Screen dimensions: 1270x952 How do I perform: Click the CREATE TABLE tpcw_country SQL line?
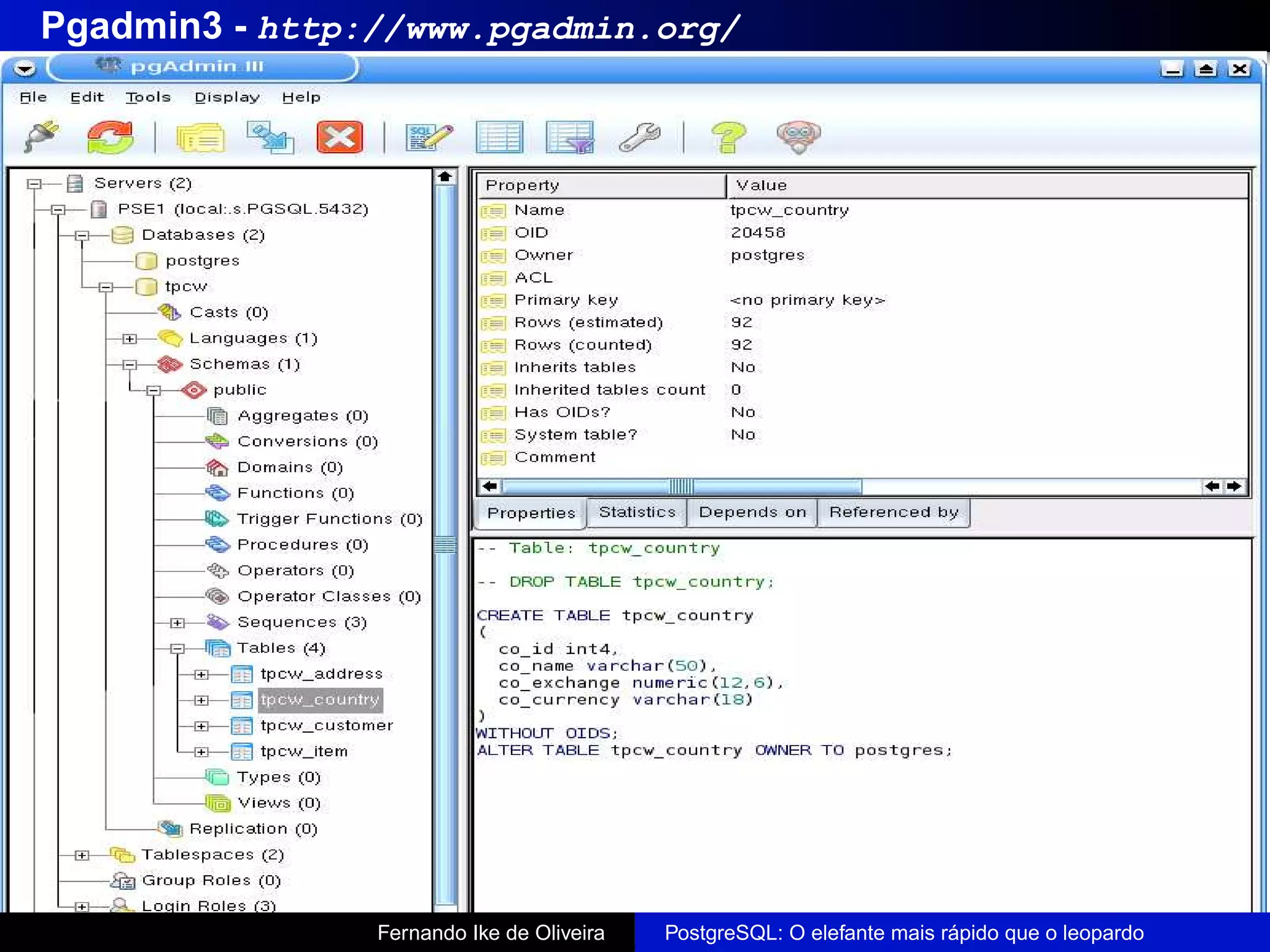615,615
